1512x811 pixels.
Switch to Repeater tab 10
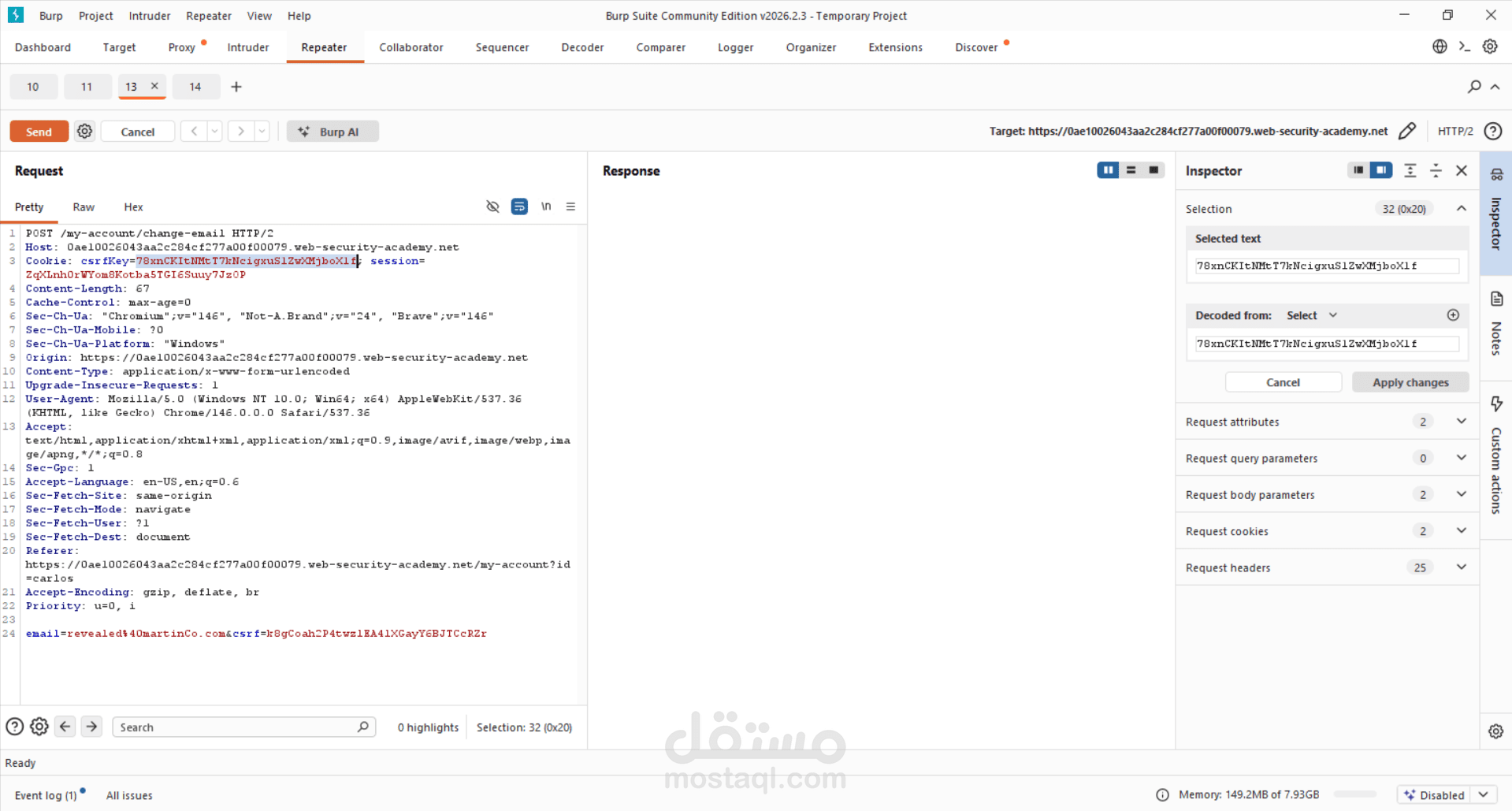coord(33,87)
